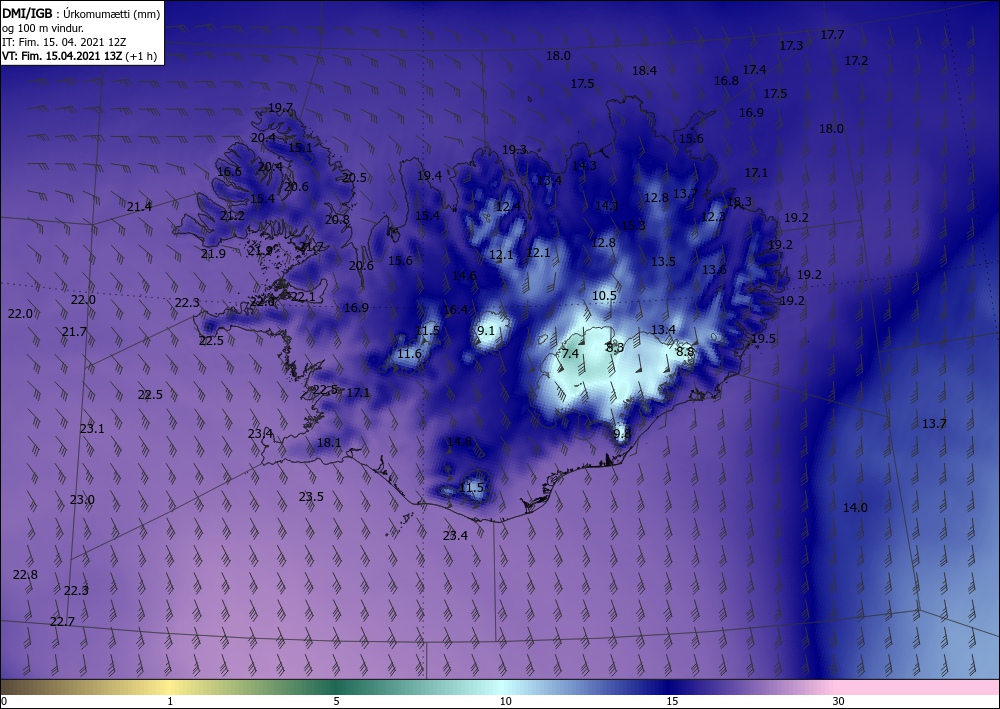Click the 21.2 value label
Image resolution: width=1000 pixels, height=709 pixels.
tap(232, 216)
